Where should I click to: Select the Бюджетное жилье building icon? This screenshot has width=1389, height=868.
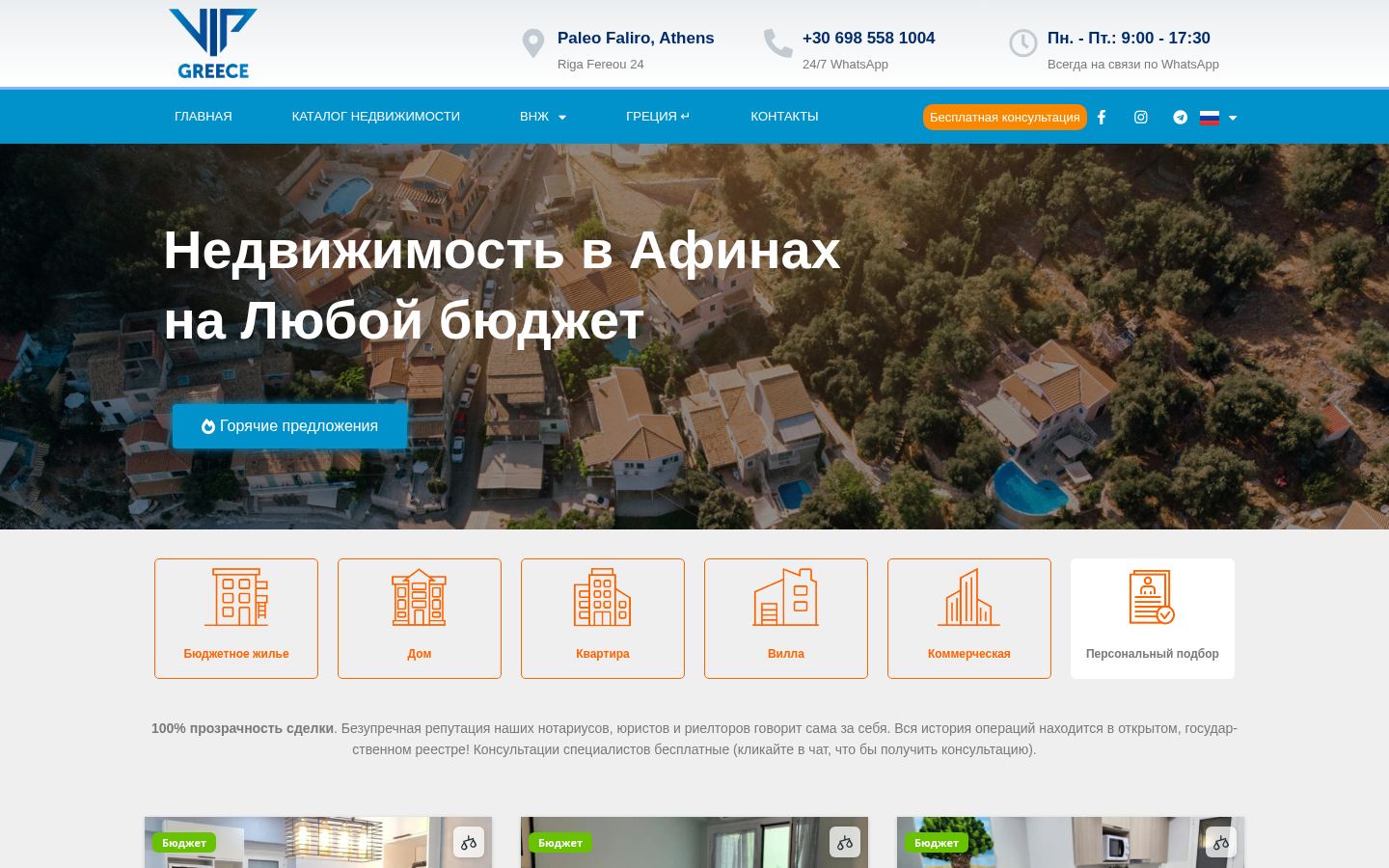[236, 597]
